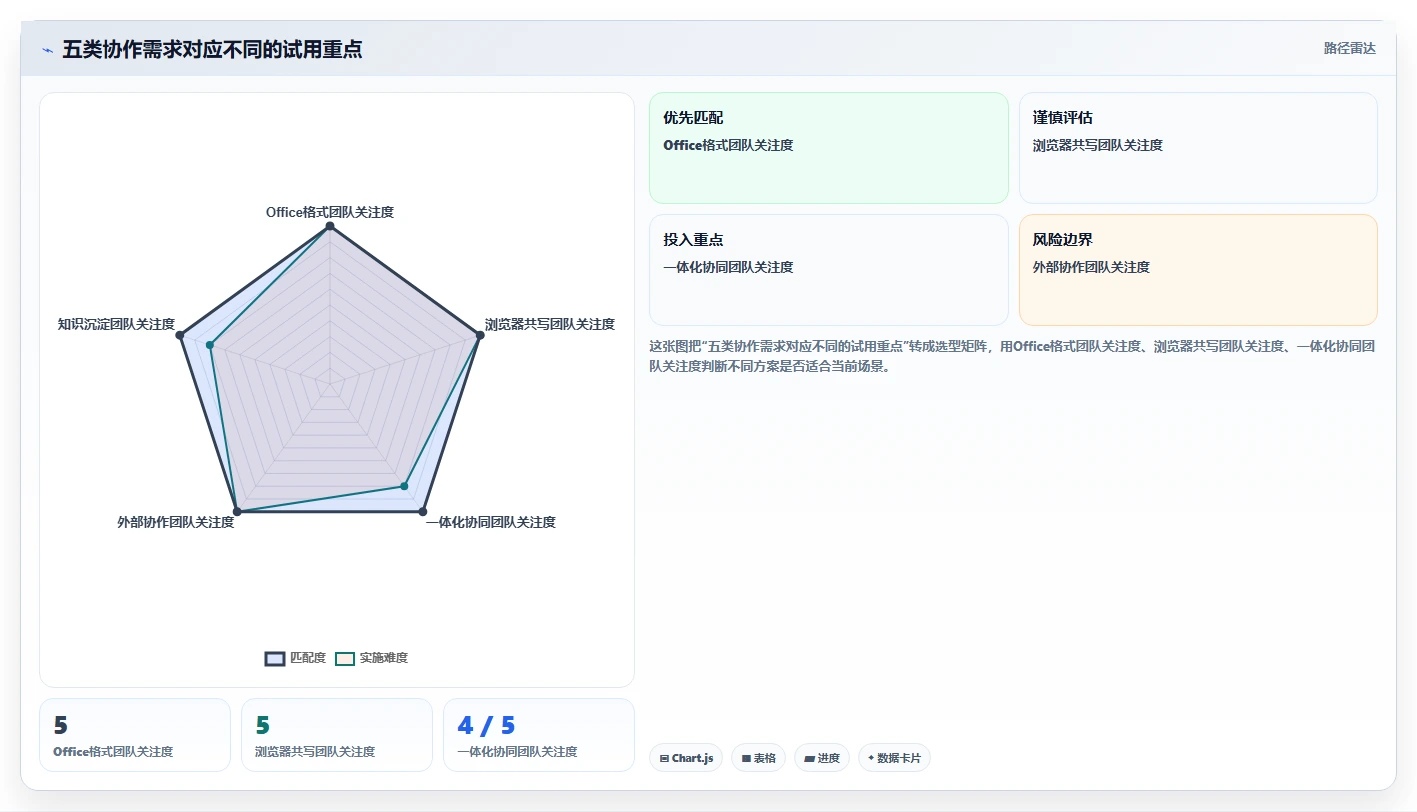1417x812 pixels.
Task: Click the 进度 tag chip
Action: coord(822,758)
